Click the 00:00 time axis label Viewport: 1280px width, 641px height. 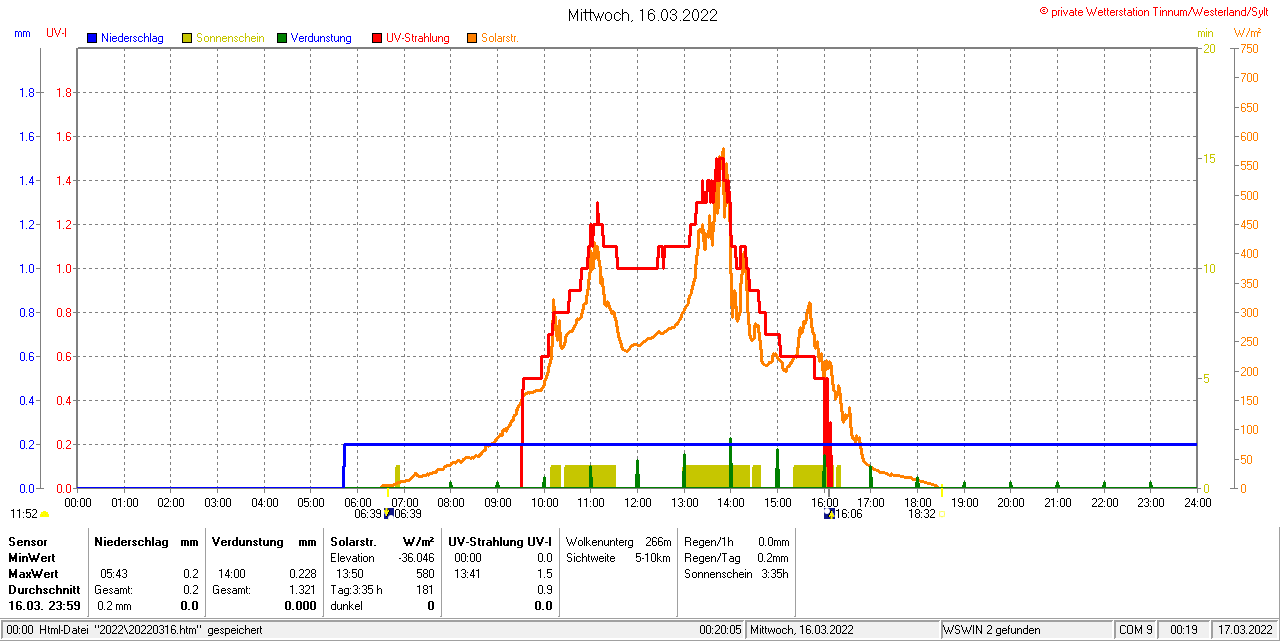click(x=78, y=502)
